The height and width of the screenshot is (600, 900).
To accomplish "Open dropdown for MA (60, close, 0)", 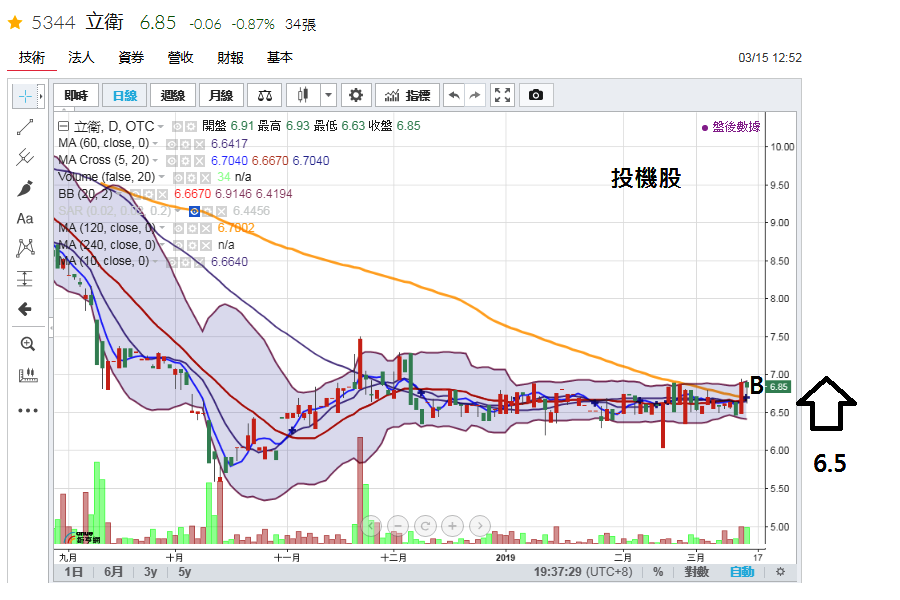I will (x=155, y=143).
